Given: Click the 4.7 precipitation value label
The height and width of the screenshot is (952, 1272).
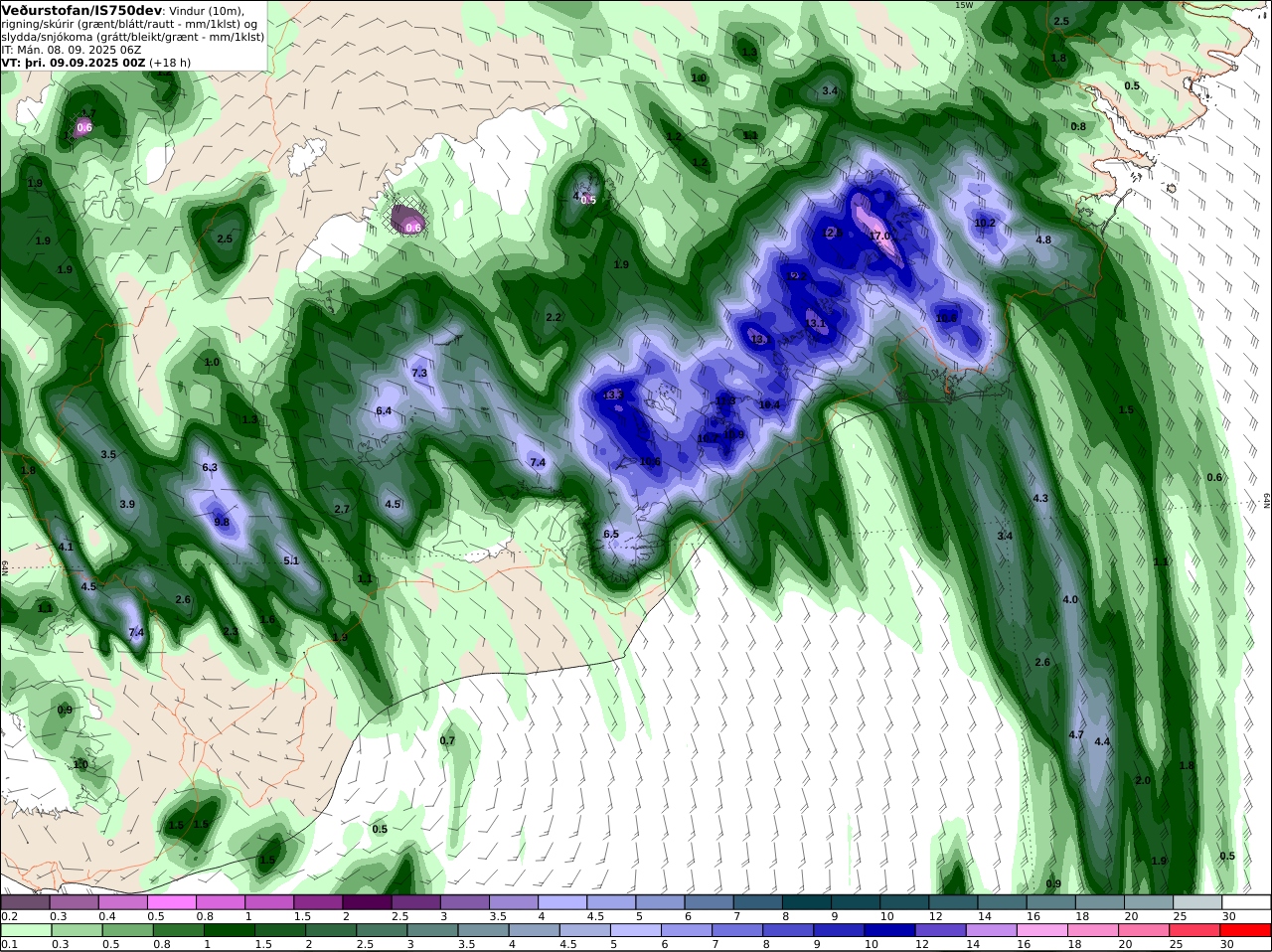Looking at the screenshot, I should pos(1076,734).
